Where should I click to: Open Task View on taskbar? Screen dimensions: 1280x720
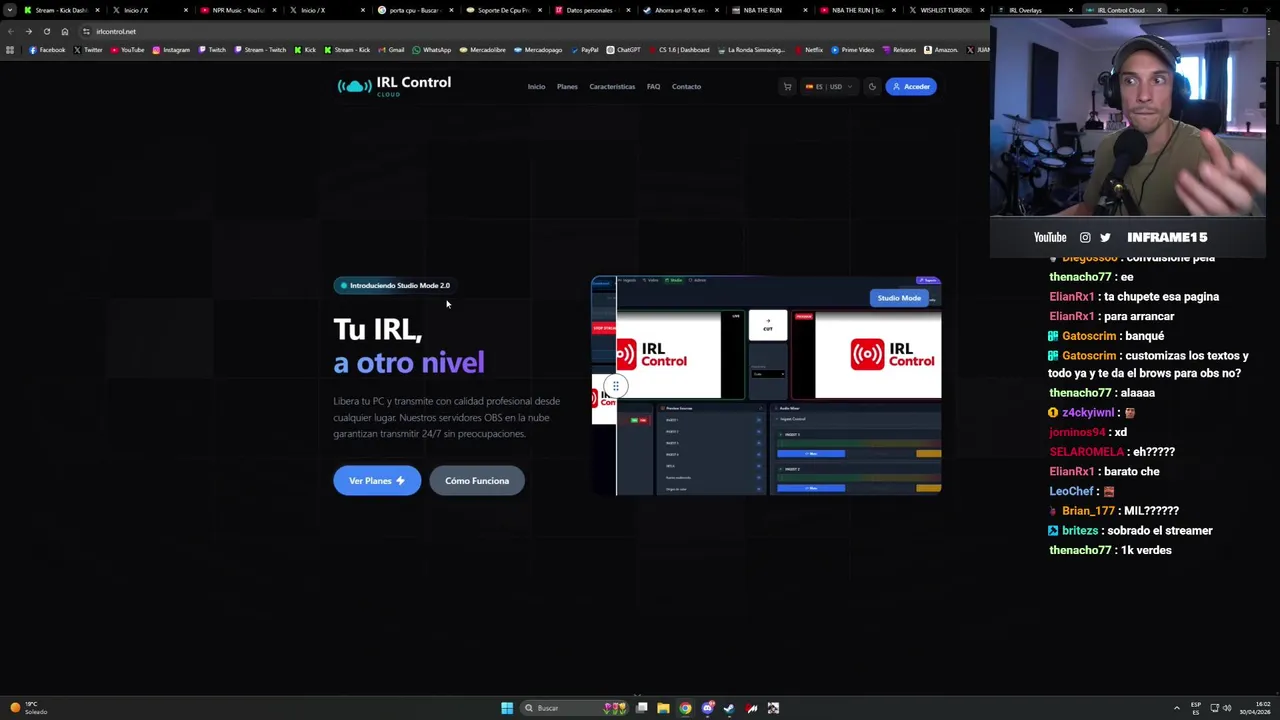pos(642,708)
